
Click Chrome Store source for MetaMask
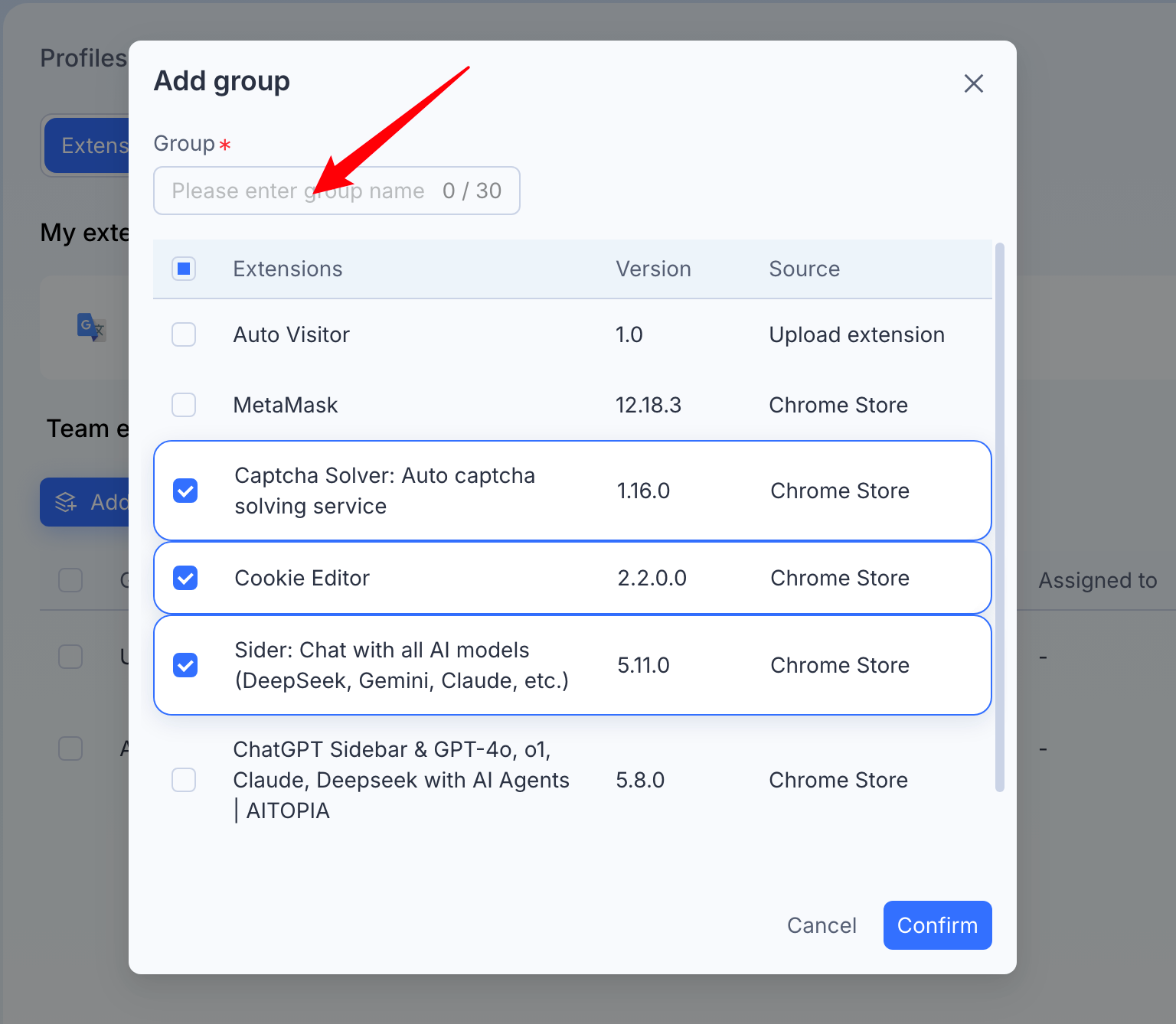(838, 405)
